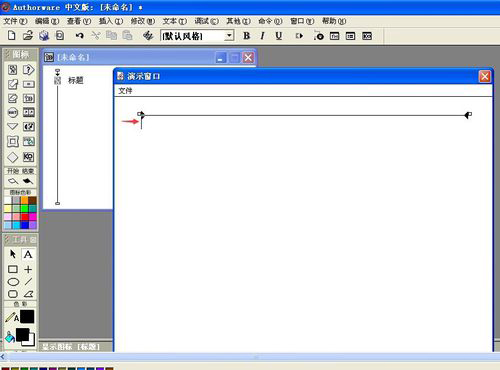Open a file with the toolbar folder icon
500x370 pixels.
click(28, 35)
